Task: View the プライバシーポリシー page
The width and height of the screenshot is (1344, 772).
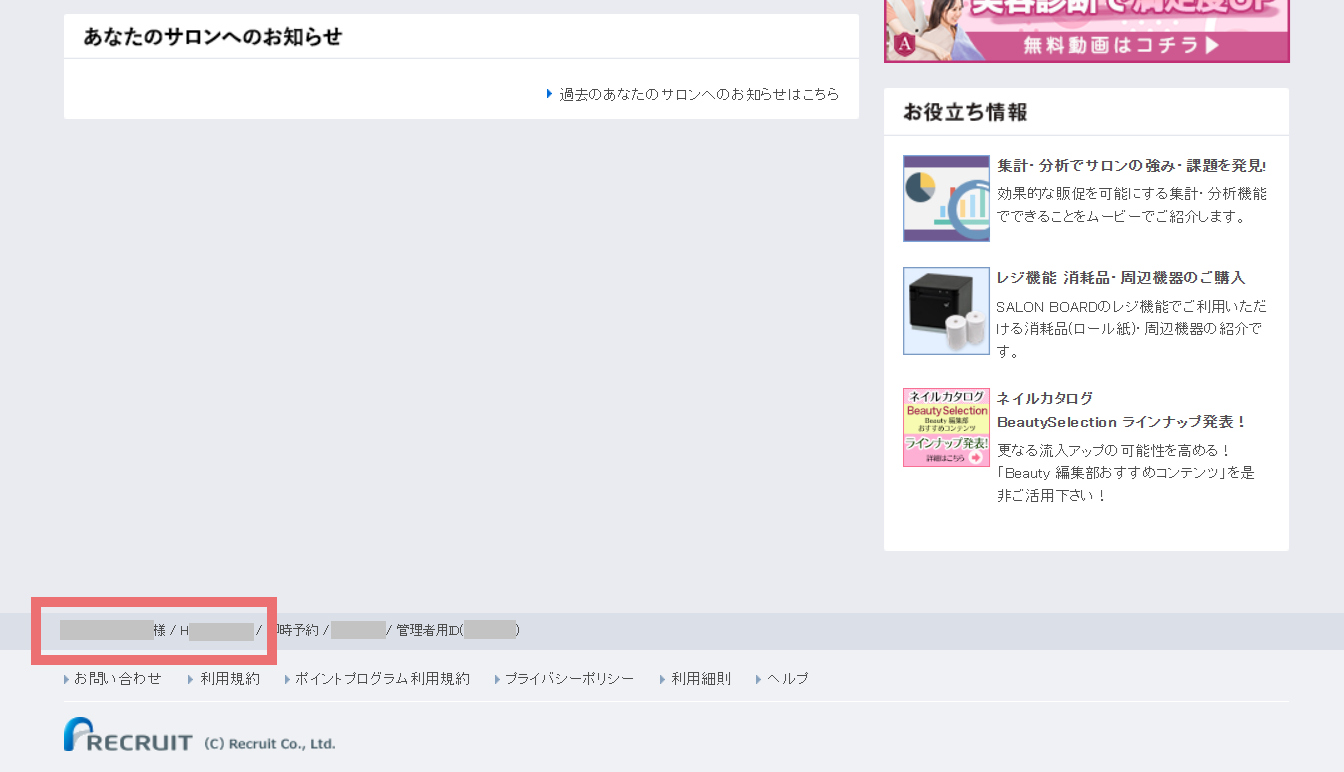Action: click(x=568, y=679)
